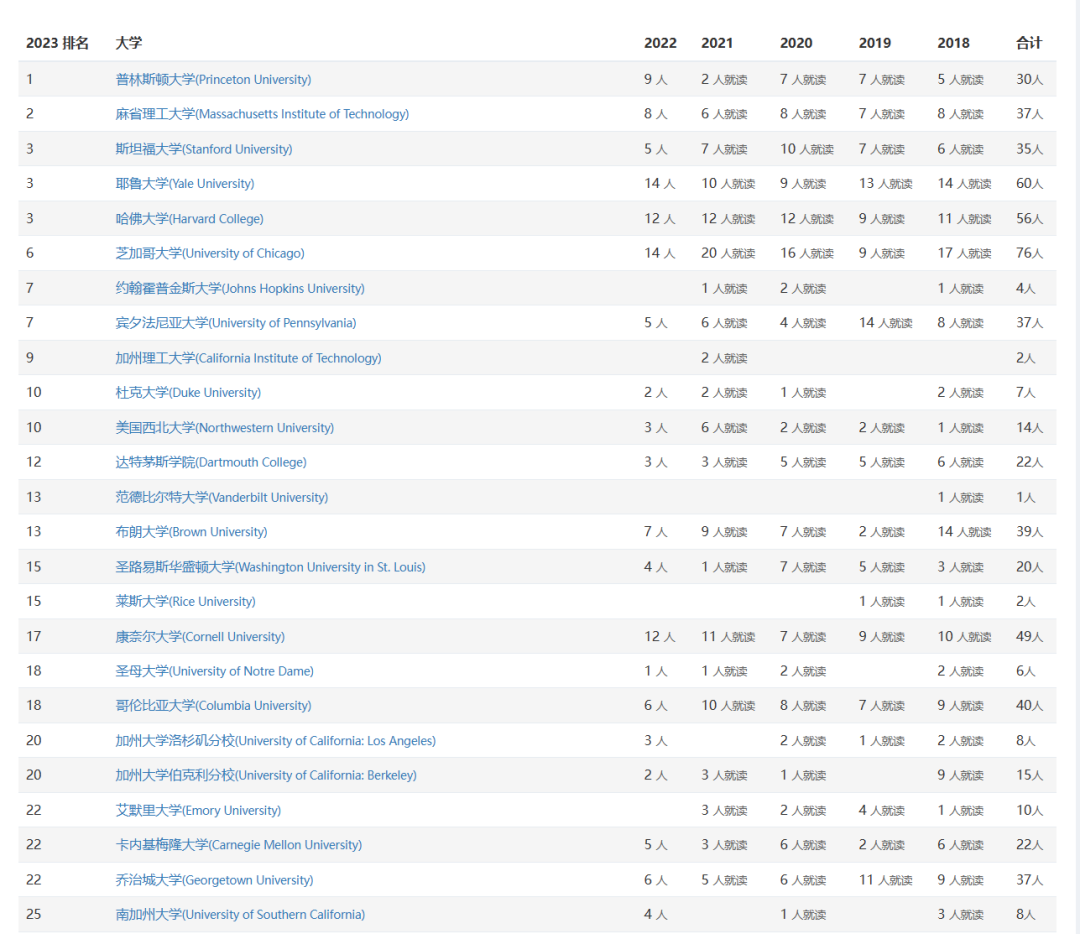Open the Princeton University link

[x=213, y=79]
